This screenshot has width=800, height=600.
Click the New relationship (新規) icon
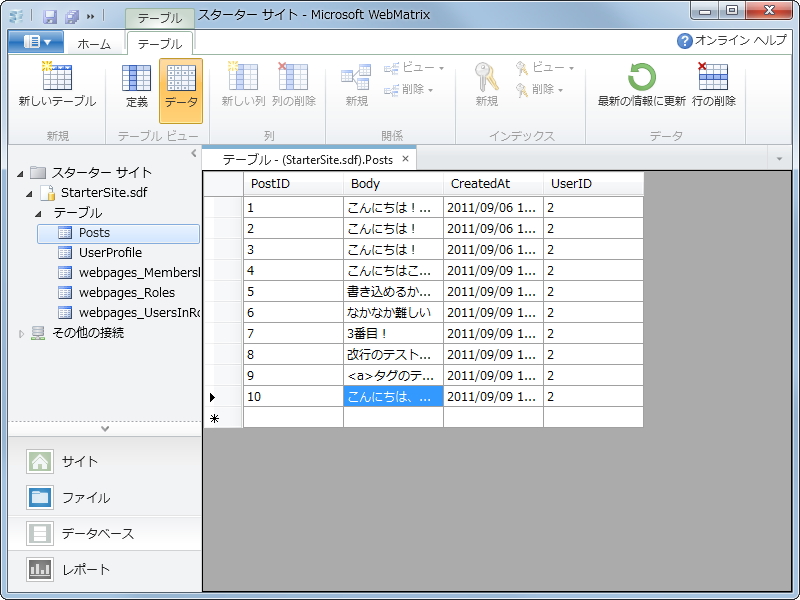(x=356, y=78)
